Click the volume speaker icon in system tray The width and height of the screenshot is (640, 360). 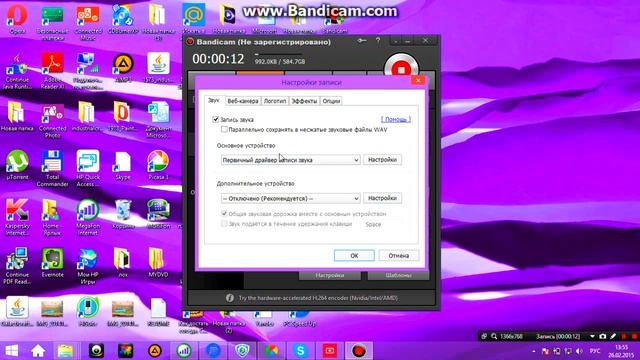580,351
